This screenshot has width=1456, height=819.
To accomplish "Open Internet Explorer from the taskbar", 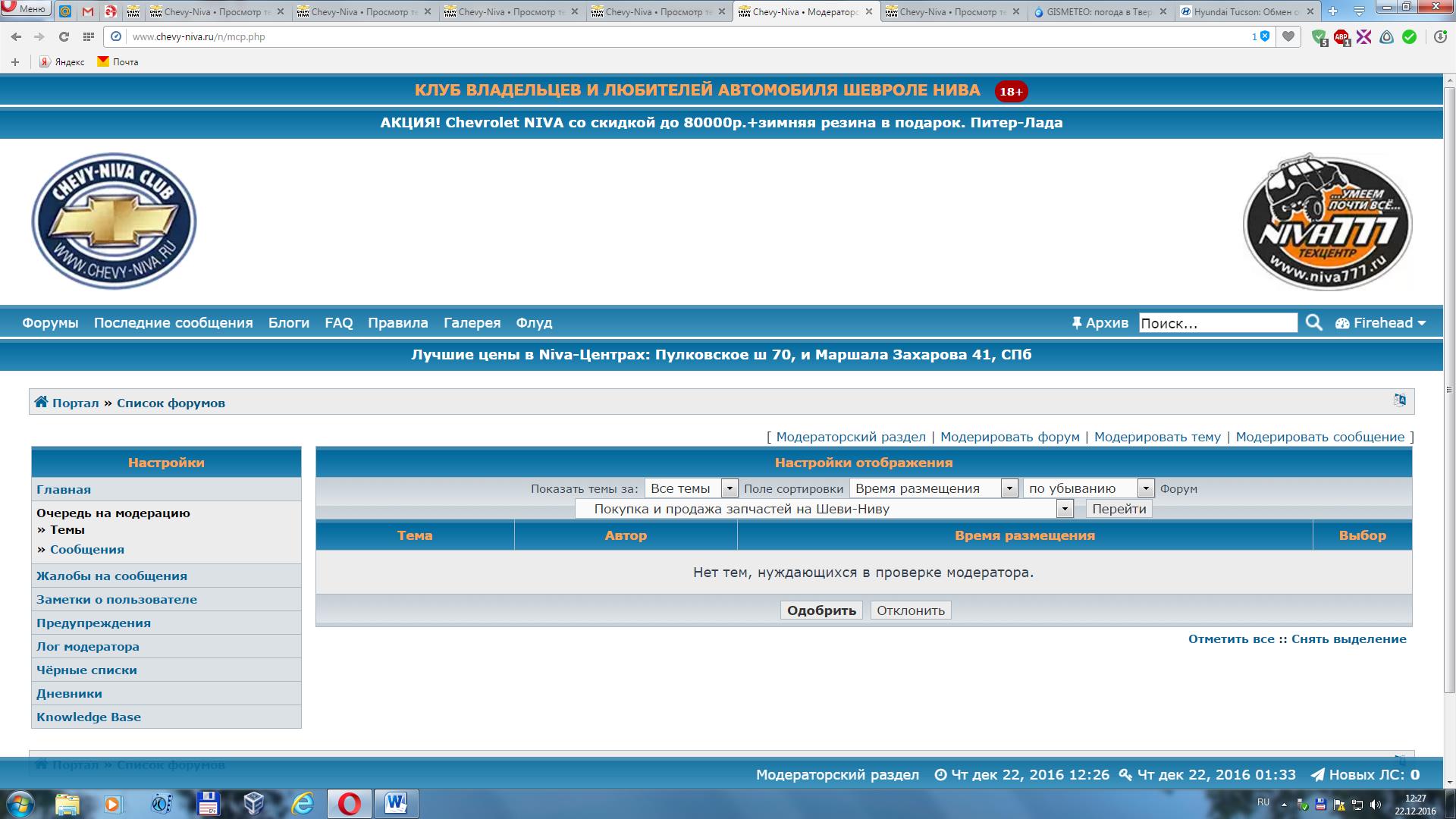I will pyautogui.click(x=303, y=803).
